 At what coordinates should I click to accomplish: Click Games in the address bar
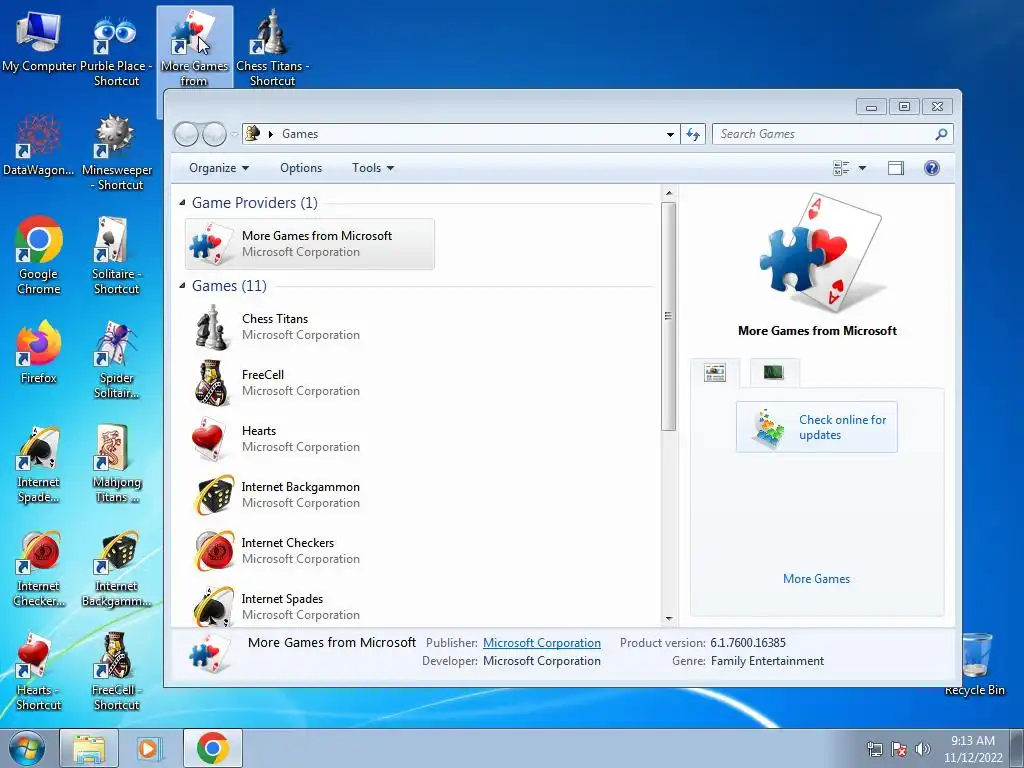point(300,134)
